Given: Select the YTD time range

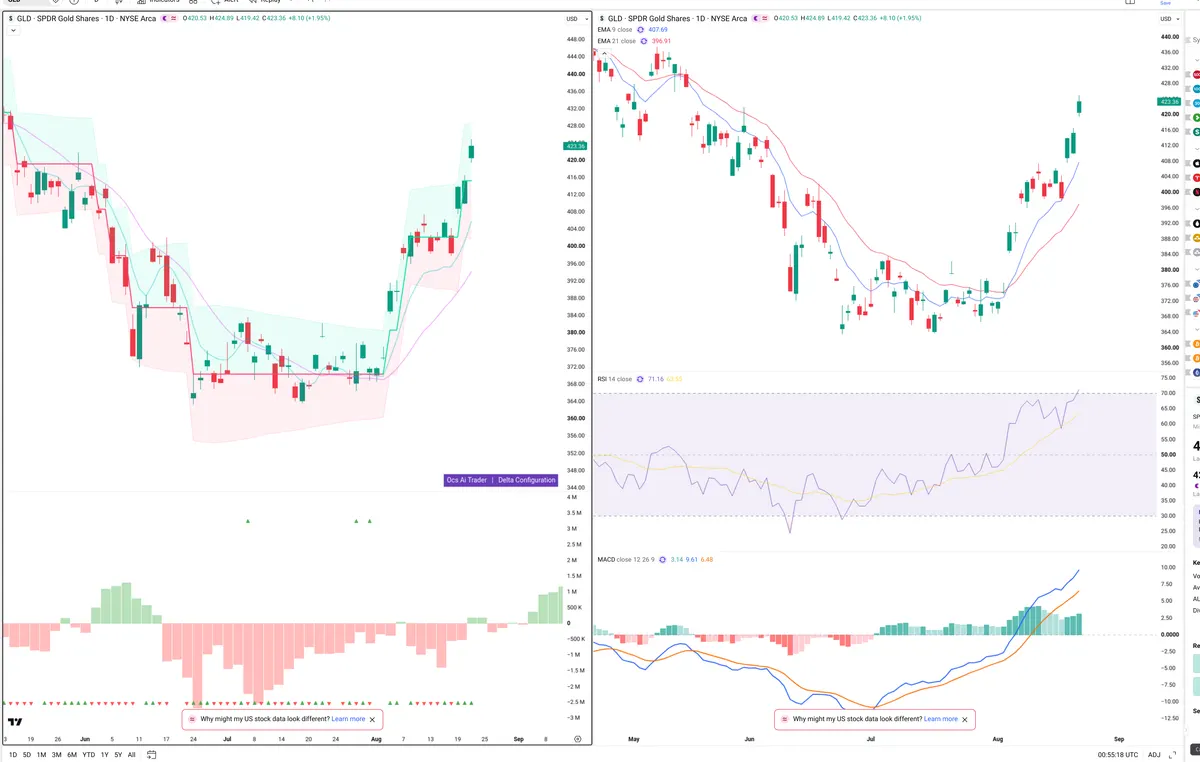Looking at the screenshot, I should tap(89, 755).
